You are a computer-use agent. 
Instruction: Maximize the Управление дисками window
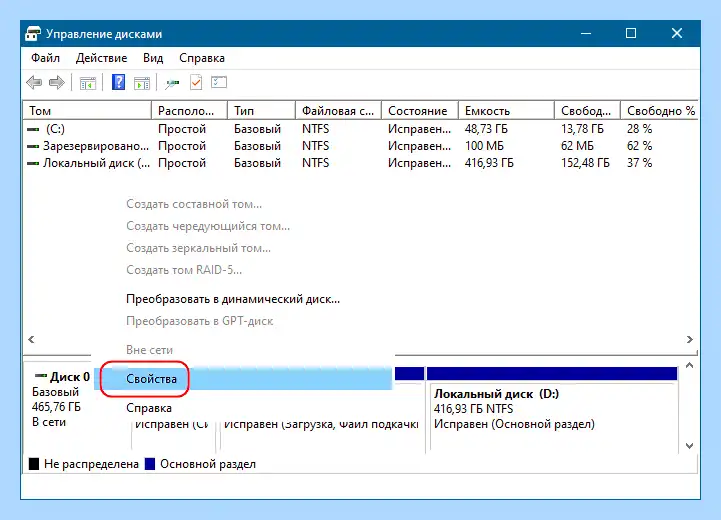pyautogui.click(x=631, y=34)
